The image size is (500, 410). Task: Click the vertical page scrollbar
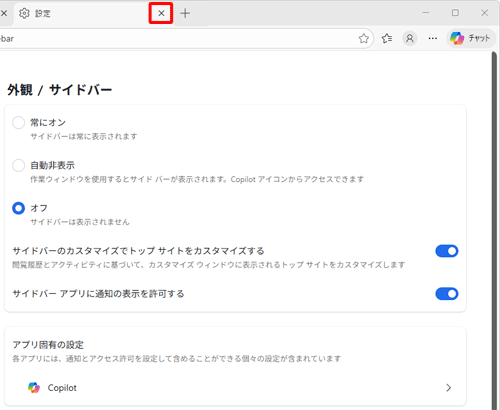tap(495, 230)
